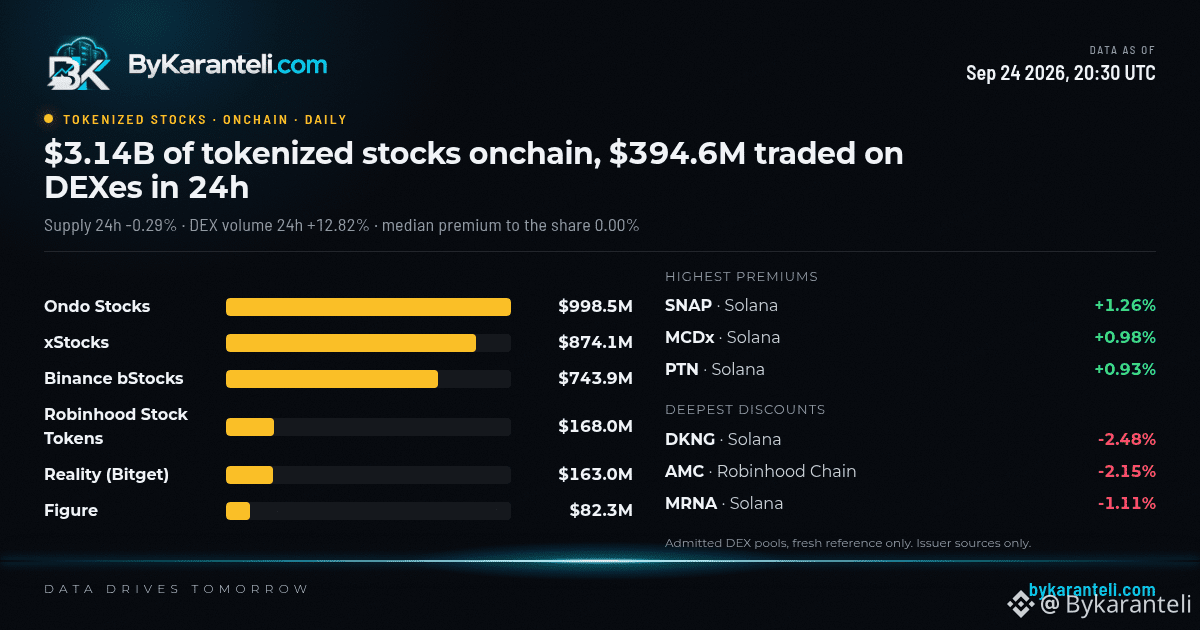Select the AMC Robinhood Chain row
Viewport: 1200px width, 630px height.
[910, 471]
